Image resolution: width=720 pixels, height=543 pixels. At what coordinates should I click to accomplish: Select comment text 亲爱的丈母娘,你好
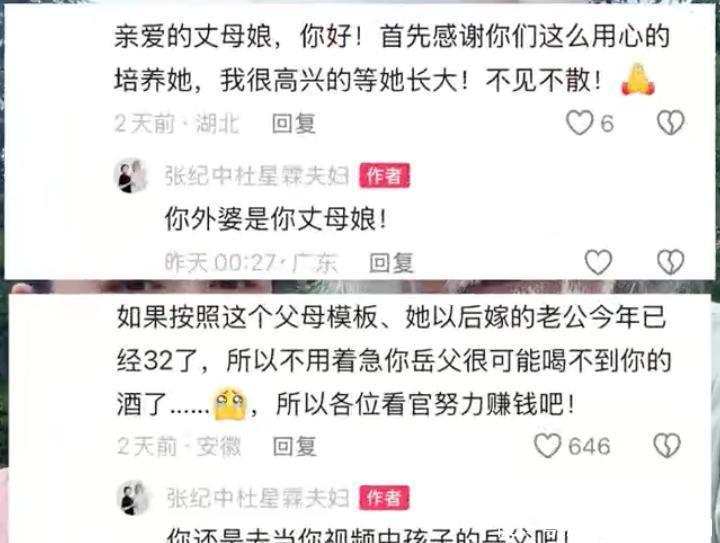click(234, 36)
